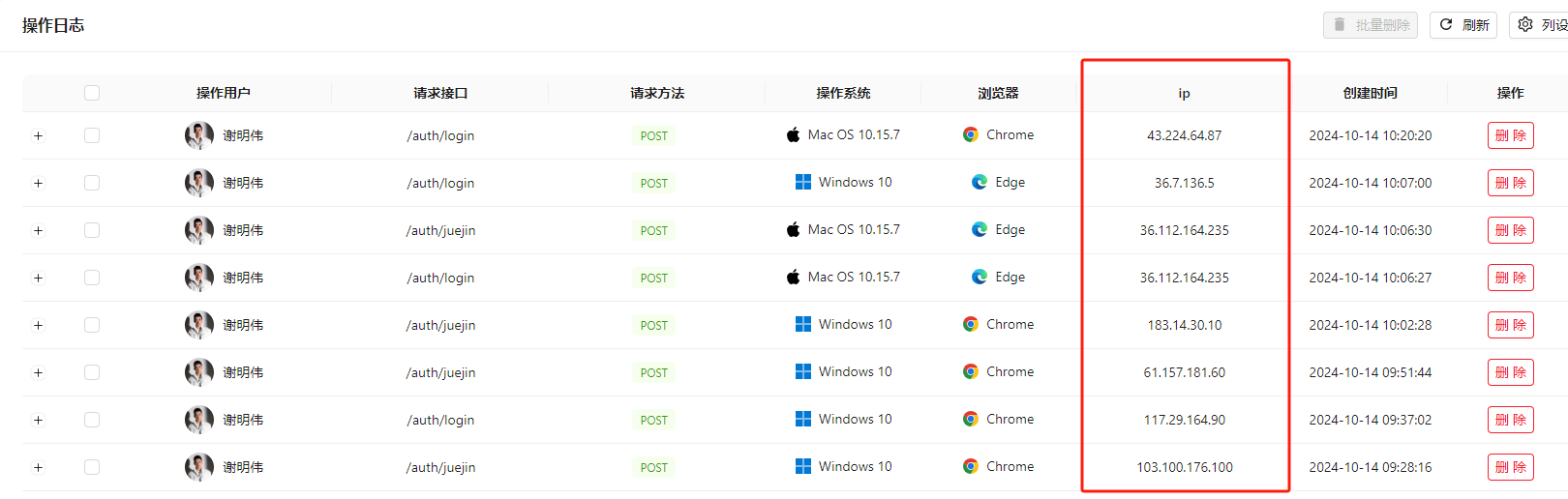Click 删除 on the 09:28:16 row
The image size is (1568, 499).
(1511, 467)
